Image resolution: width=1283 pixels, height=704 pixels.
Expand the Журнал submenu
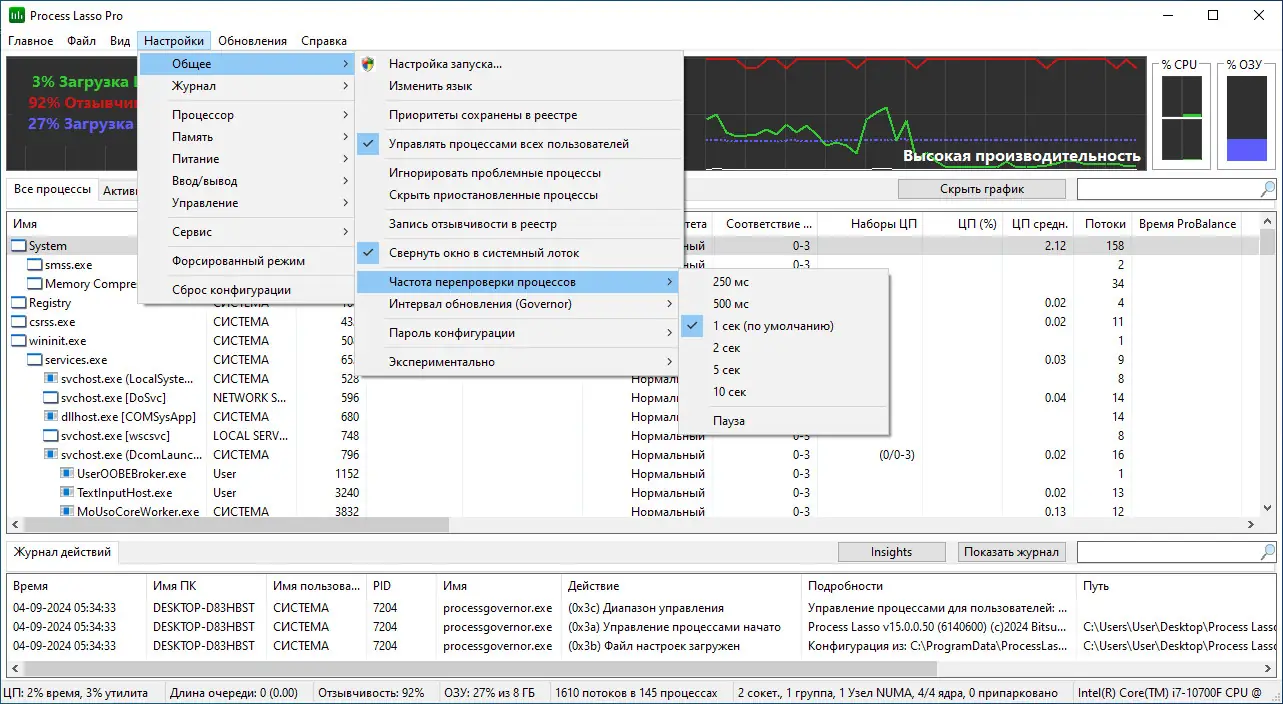[x=246, y=86]
